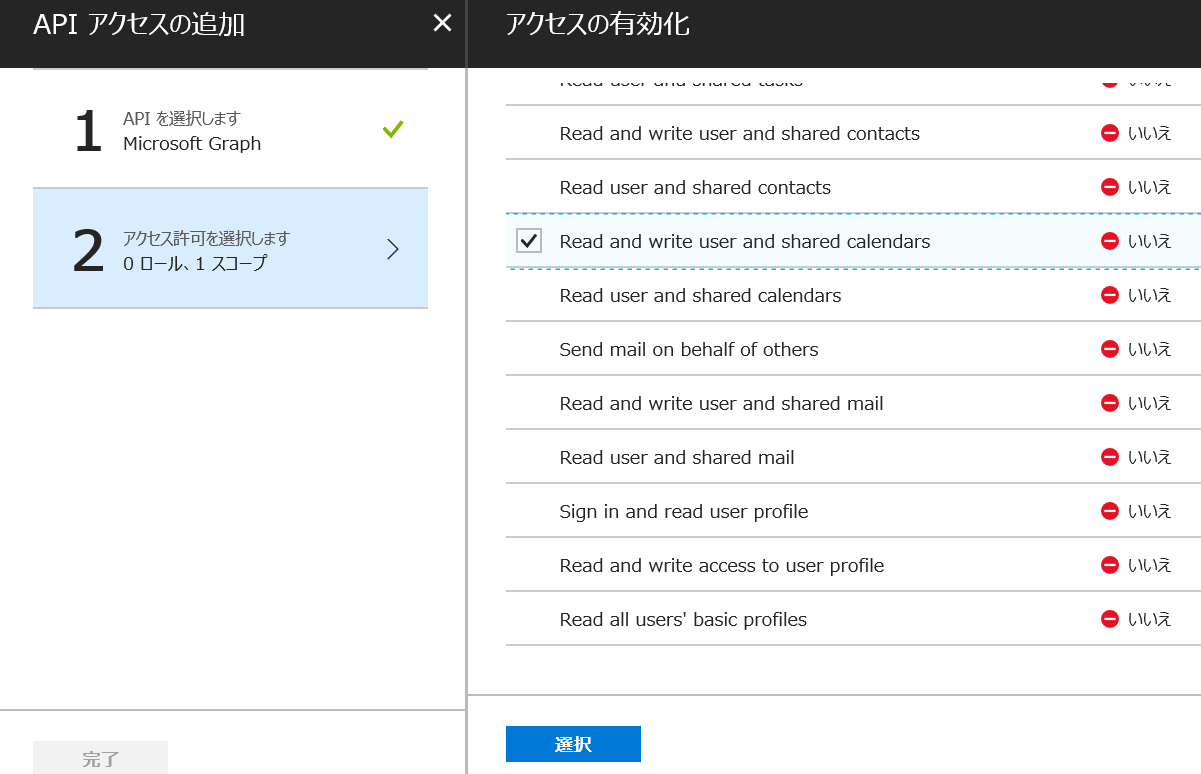Open step 2 showing 0 ロール、1 スコープ
Viewport: 1201px width, 774px height.
click(x=230, y=248)
